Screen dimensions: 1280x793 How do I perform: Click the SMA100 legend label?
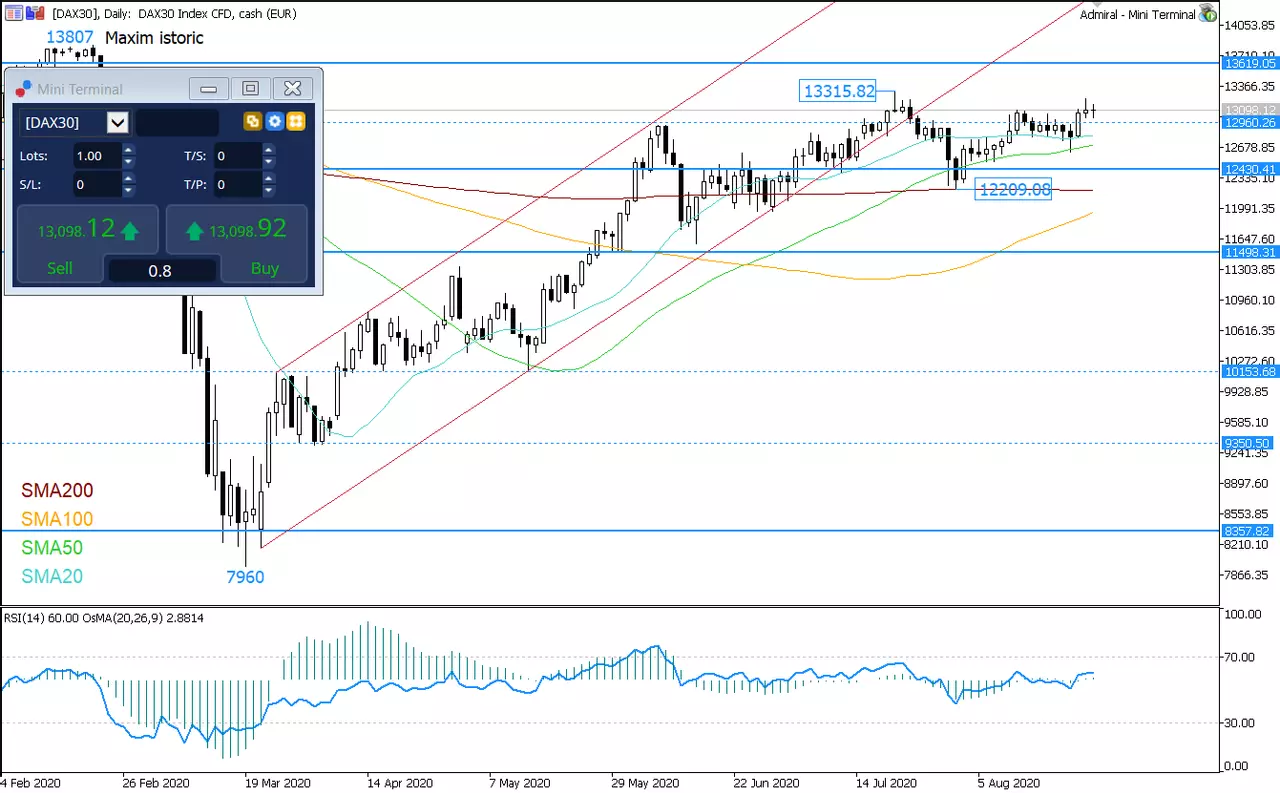click(58, 519)
